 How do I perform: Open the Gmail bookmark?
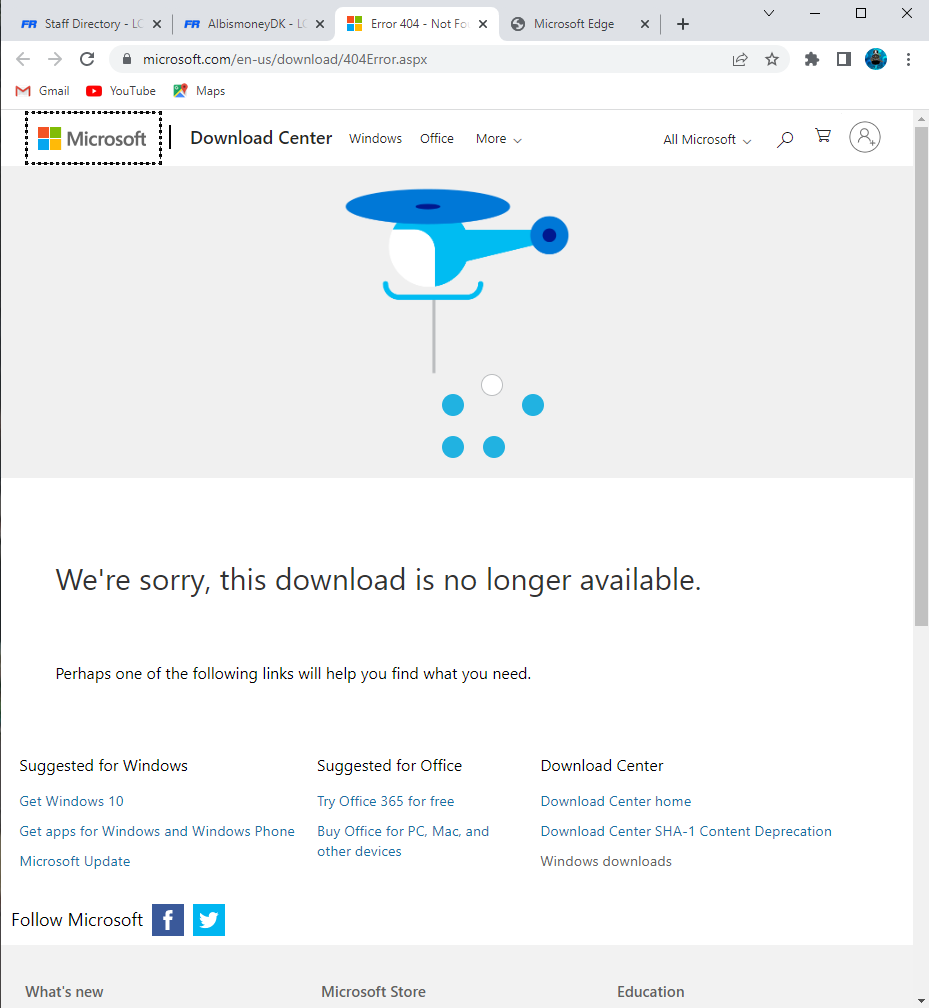pyautogui.click(x=42, y=91)
